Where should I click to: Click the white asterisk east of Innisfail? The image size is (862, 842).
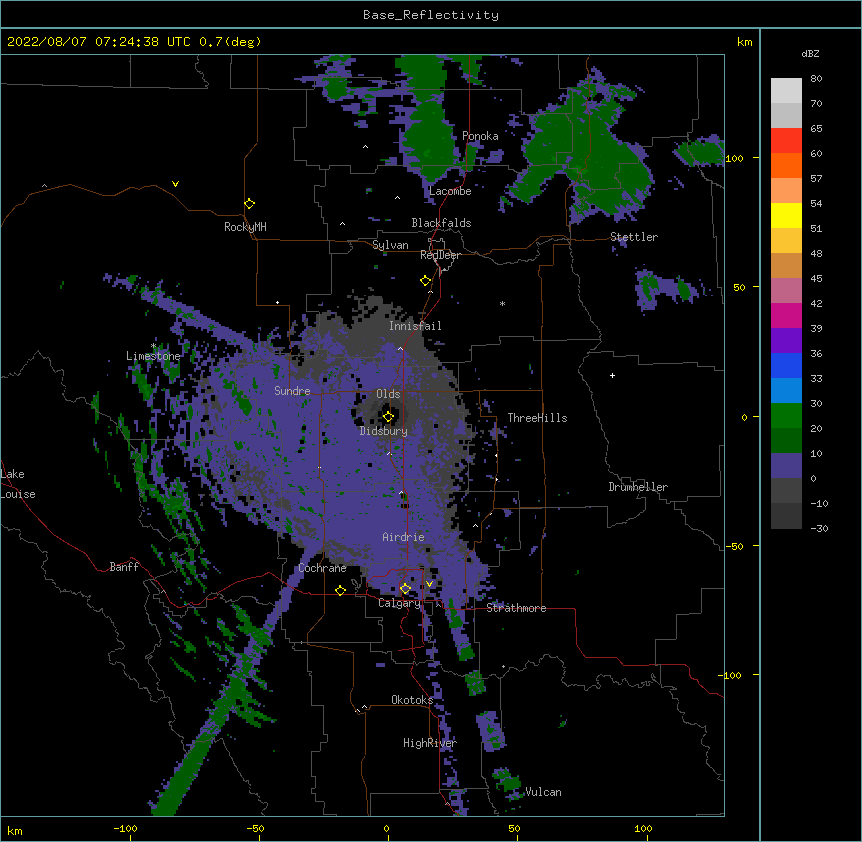[x=502, y=303]
